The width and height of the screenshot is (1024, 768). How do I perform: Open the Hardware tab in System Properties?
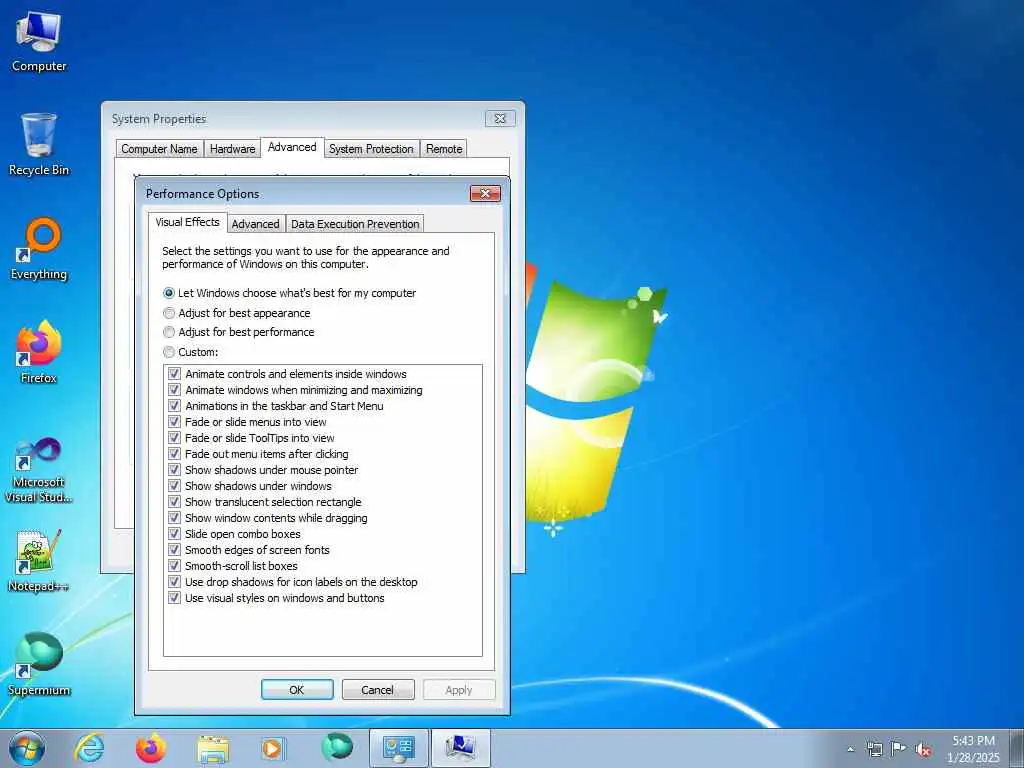(232, 149)
